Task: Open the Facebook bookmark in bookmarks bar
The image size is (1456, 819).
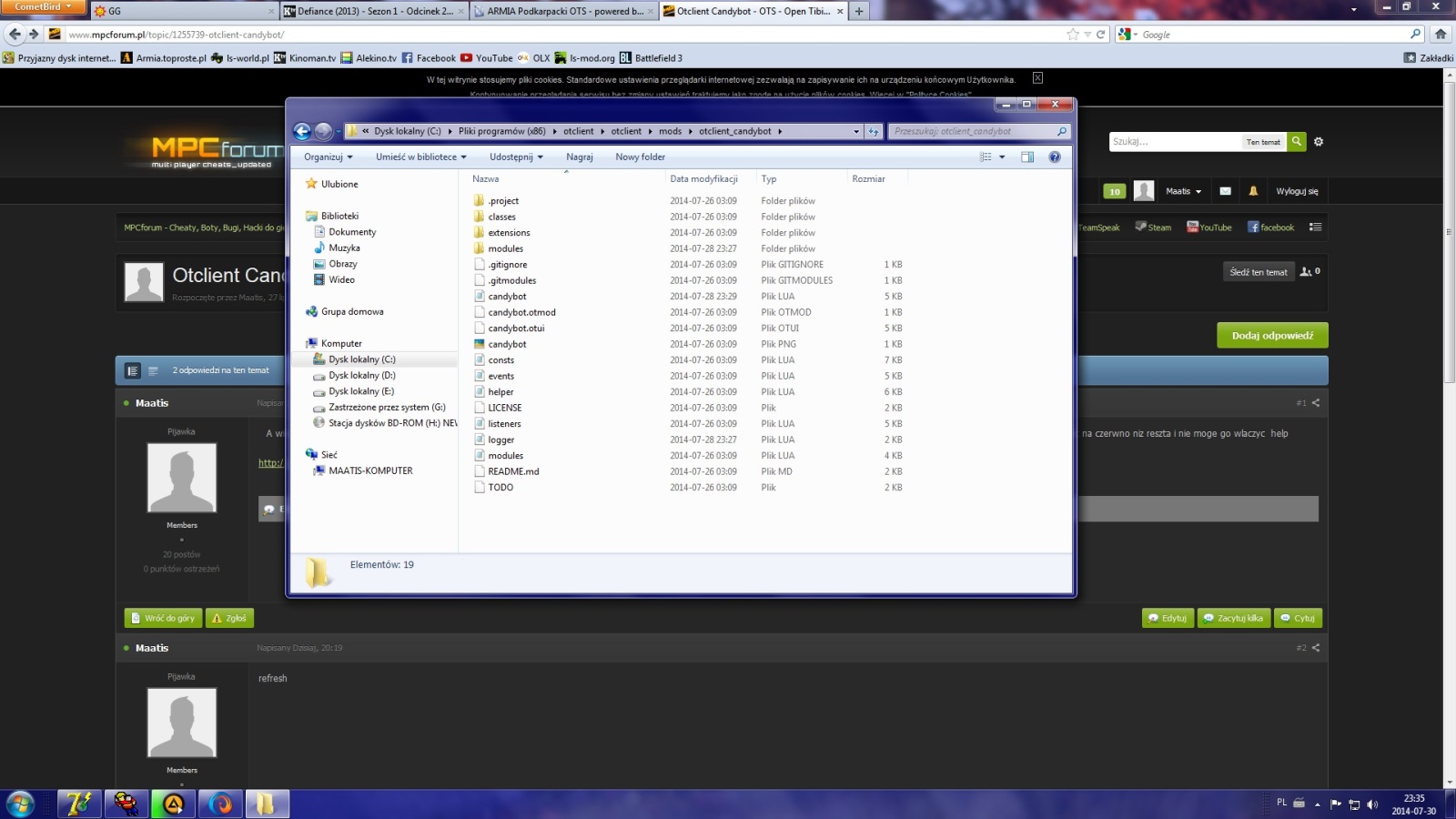Action: pos(429,57)
